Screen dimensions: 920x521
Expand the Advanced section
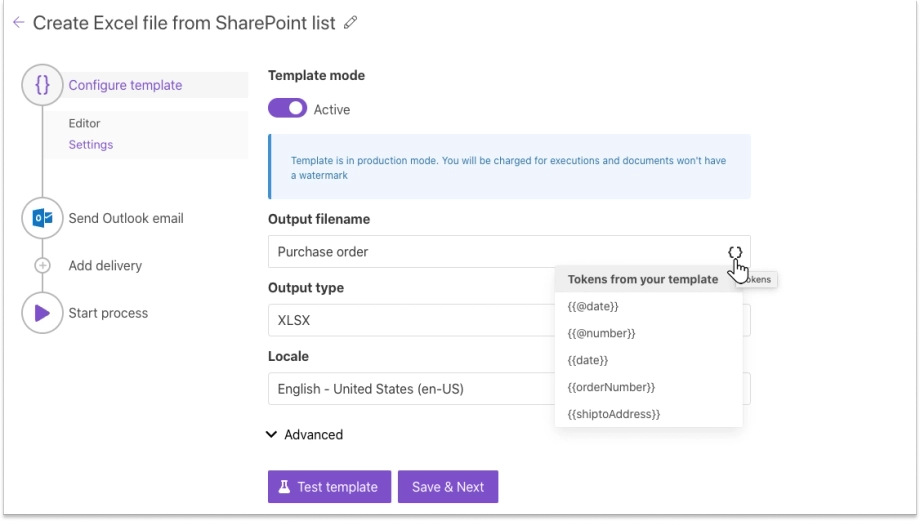point(305,435)
